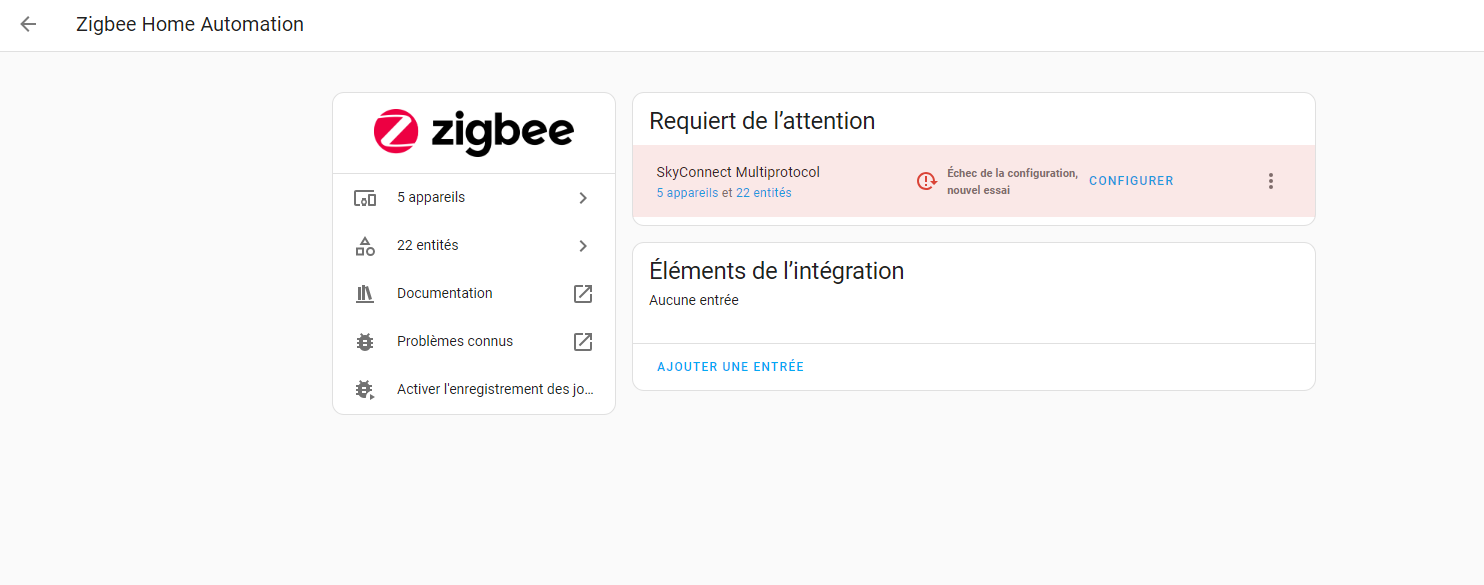Open Problèmes connus external link icon

[583, 342]
